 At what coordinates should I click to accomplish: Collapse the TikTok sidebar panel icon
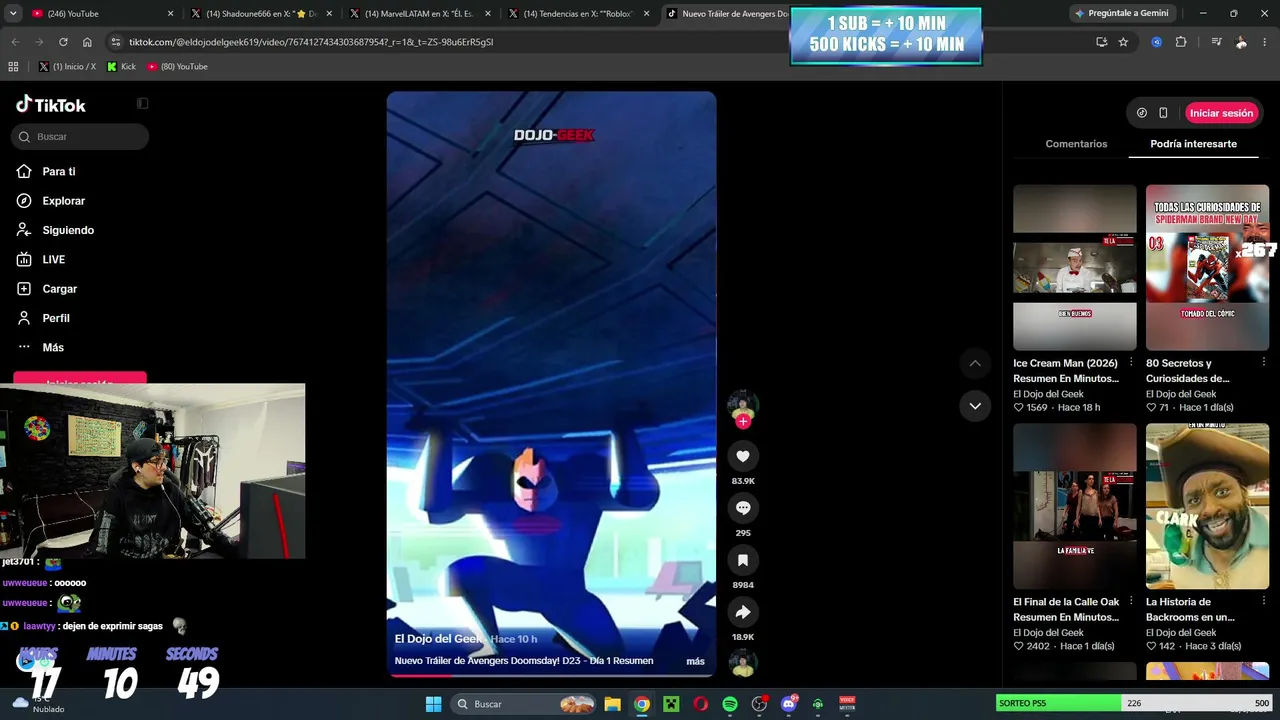142,103
